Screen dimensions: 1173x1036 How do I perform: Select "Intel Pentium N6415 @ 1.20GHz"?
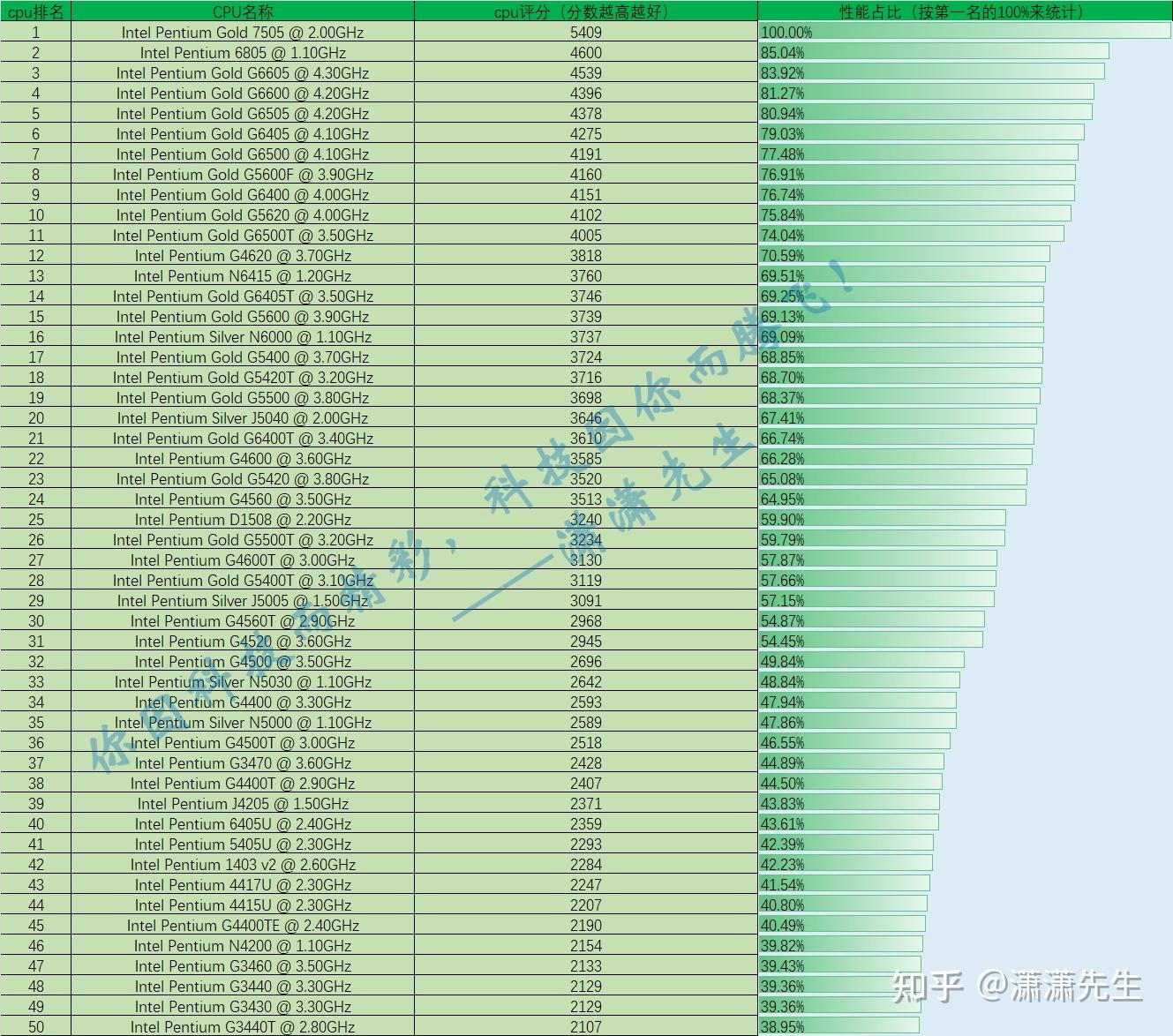tap(243, 275)
